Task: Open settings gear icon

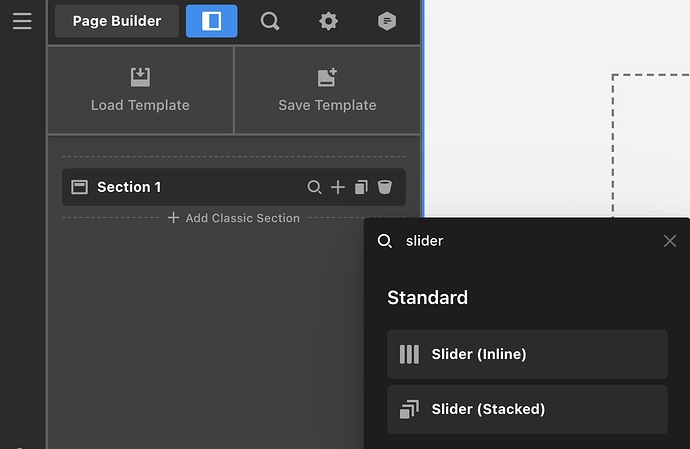Action: click(x=328, y=21)
